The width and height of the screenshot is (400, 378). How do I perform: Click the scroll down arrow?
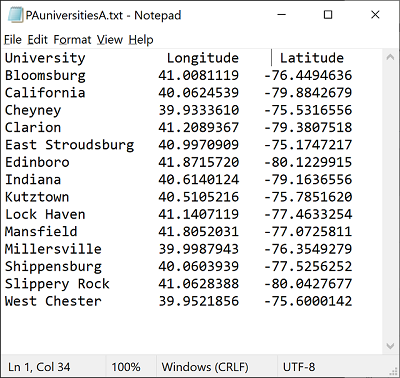390,346
